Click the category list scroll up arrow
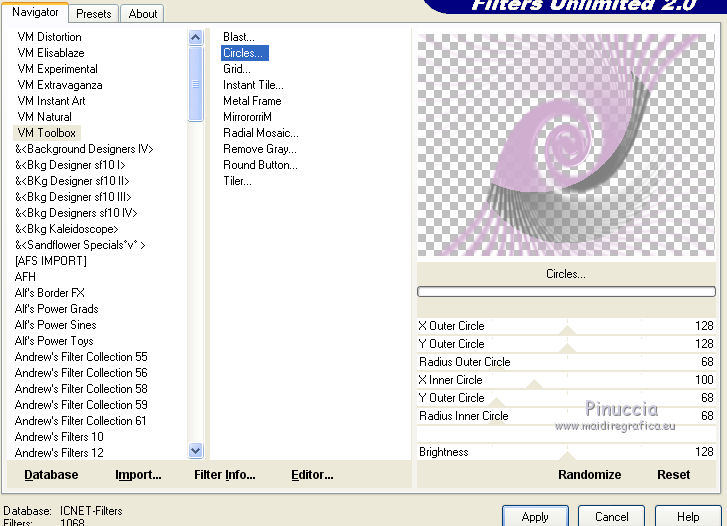This screenshot has width=727, height=526. (196, 37)
